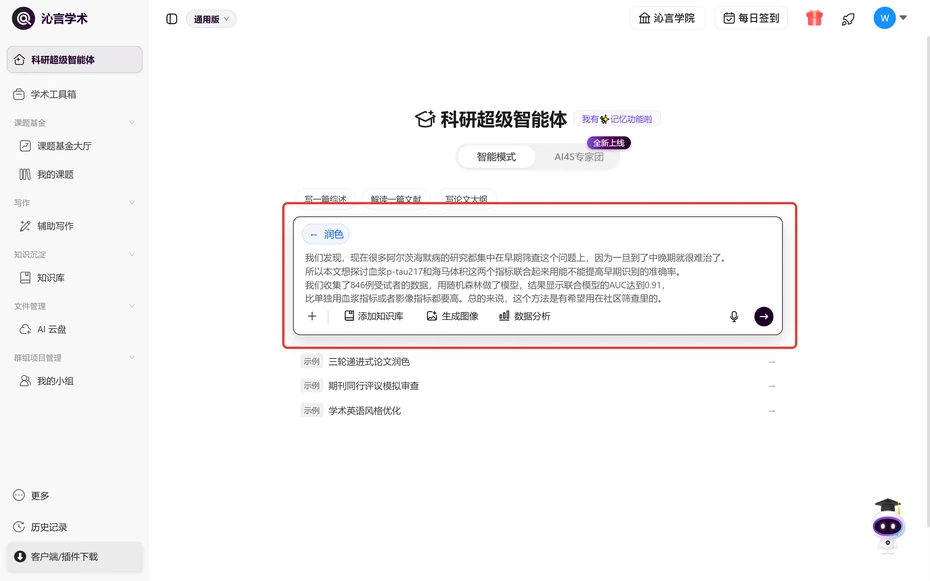Viewport: 930px width, 581px height.
Task: Collapse the 课题基金 section chevron
Action: pos(132,123)
